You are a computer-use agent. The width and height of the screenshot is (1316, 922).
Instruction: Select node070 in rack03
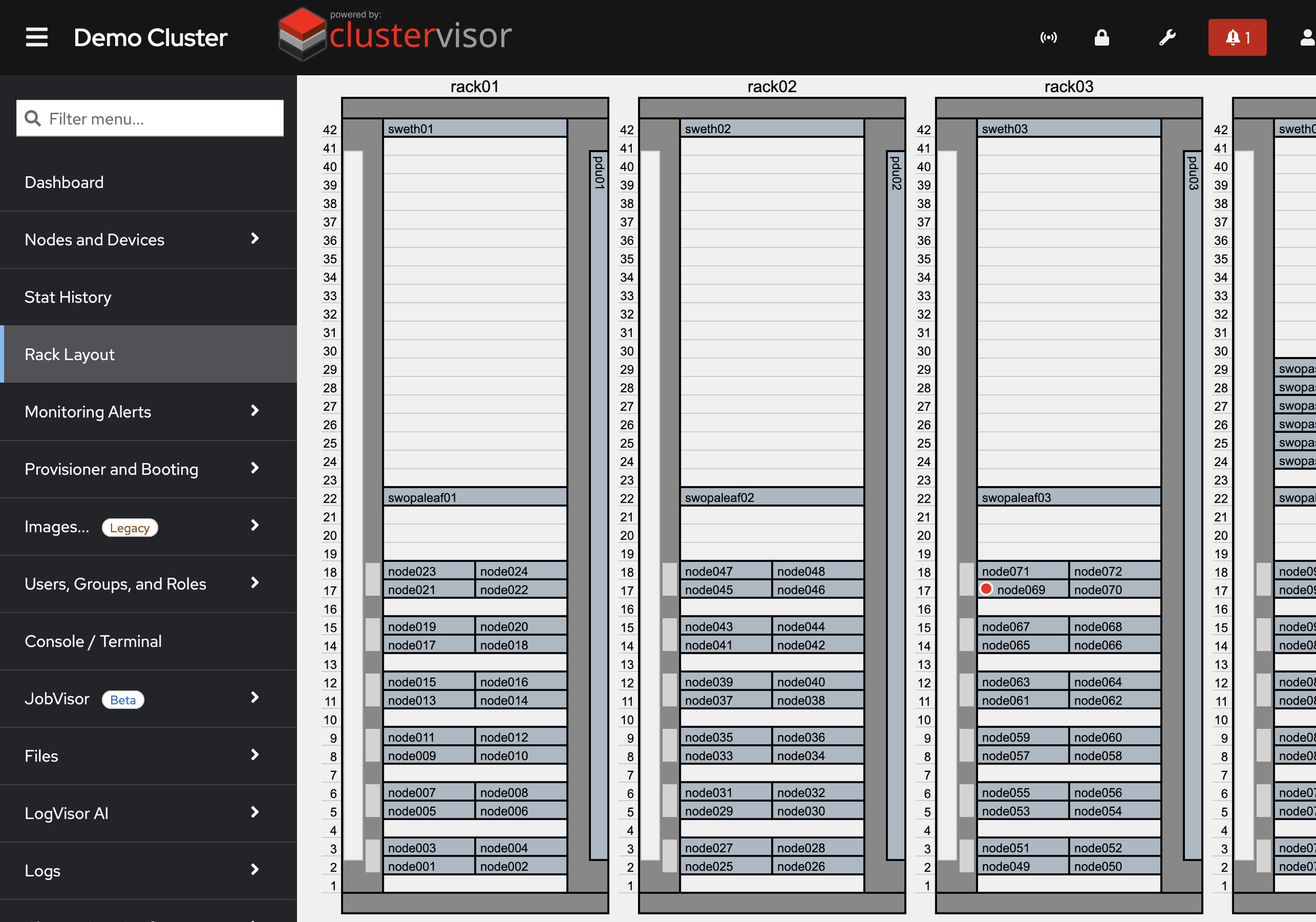pyautogui.click(x=1115, y=589)
